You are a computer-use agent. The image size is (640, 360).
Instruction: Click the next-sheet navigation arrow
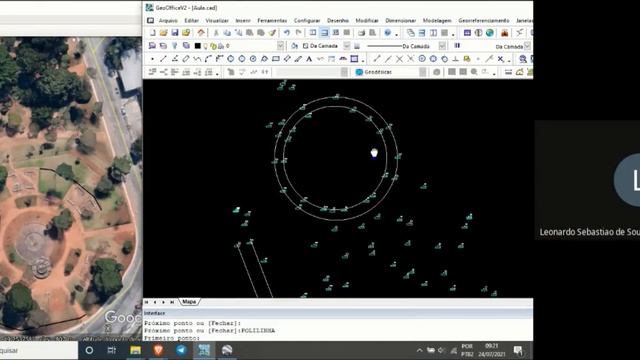point(164,302)
